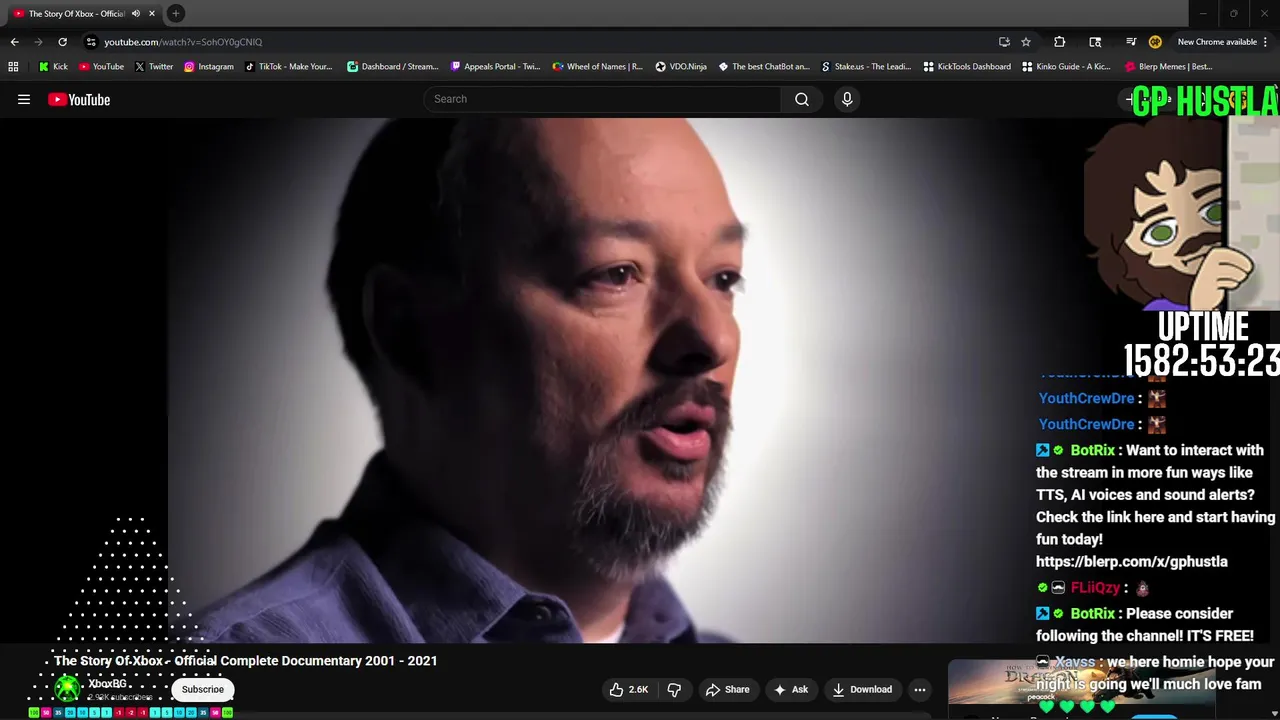
Task: Go back with the browser back arrow
Action: coord(14,42)
